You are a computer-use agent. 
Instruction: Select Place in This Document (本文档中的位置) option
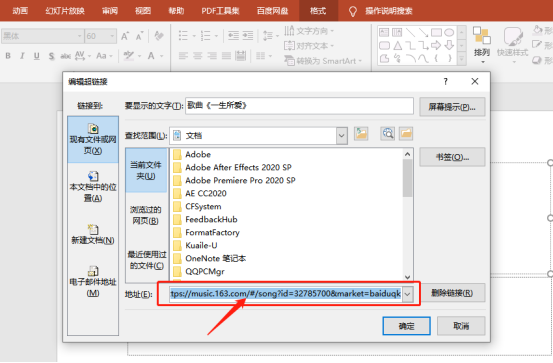point(93,187)
